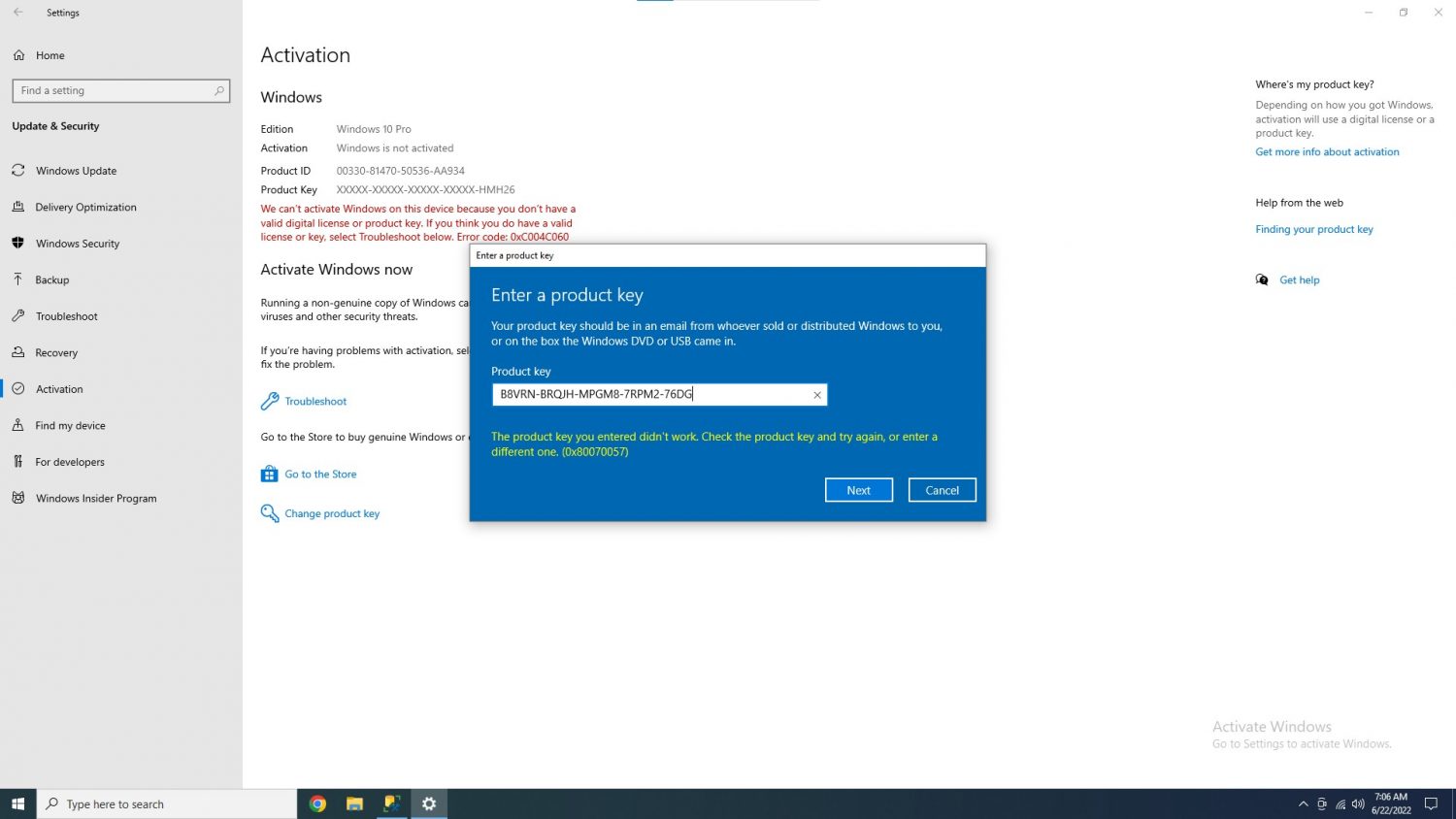Open For developers section

pos(70,462)
